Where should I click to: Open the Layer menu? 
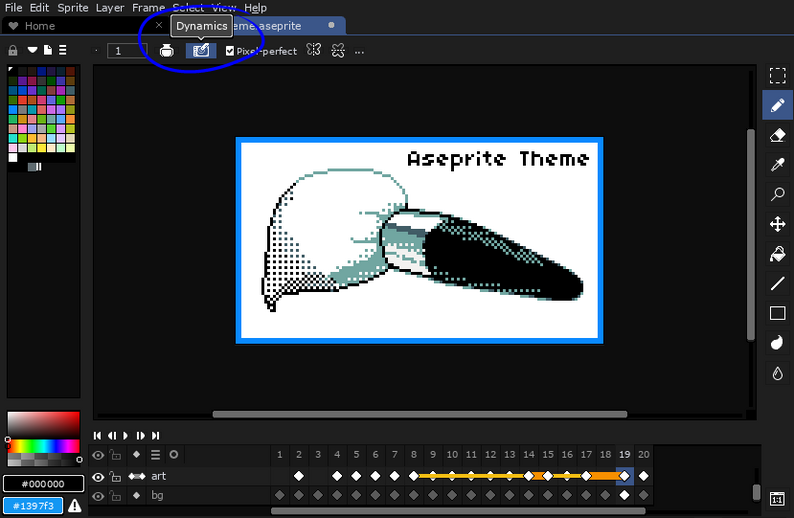110,8
